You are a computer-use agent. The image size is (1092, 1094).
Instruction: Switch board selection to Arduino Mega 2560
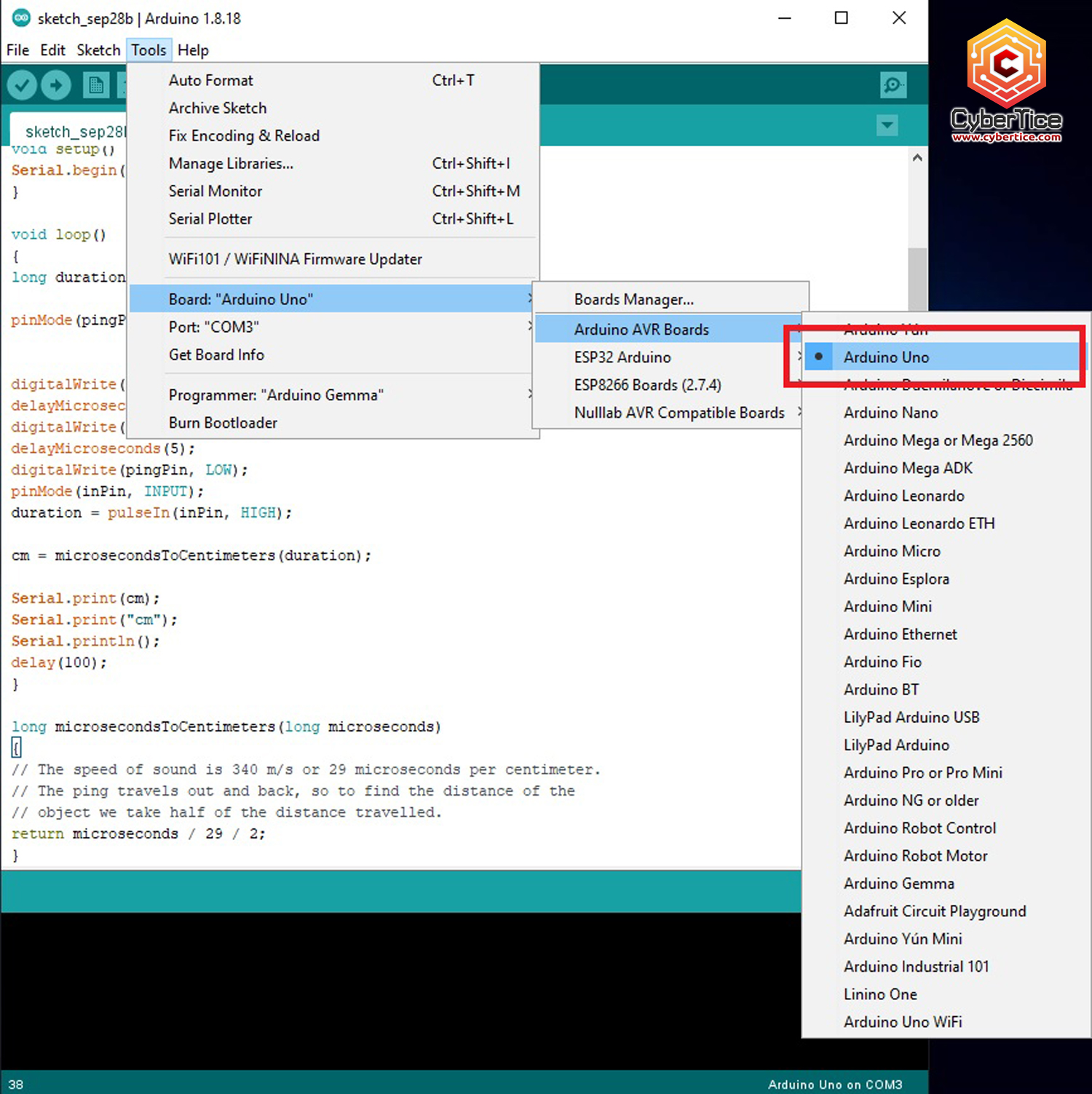point(938,440)
